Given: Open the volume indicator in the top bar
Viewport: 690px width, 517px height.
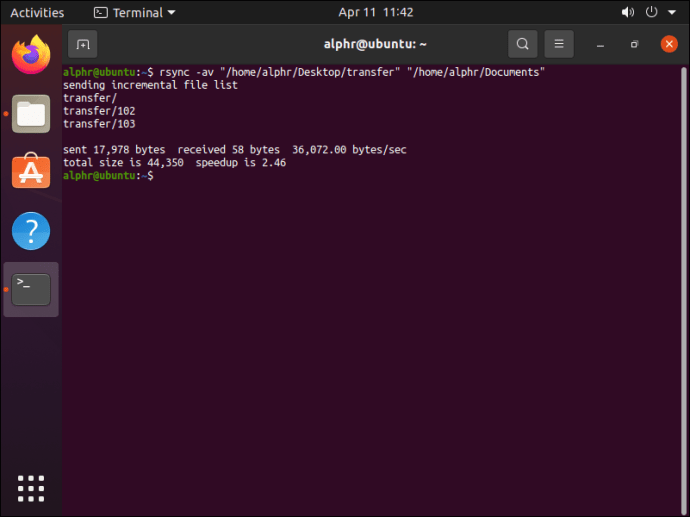Looking at the screenshot, I should click(628, 12).
